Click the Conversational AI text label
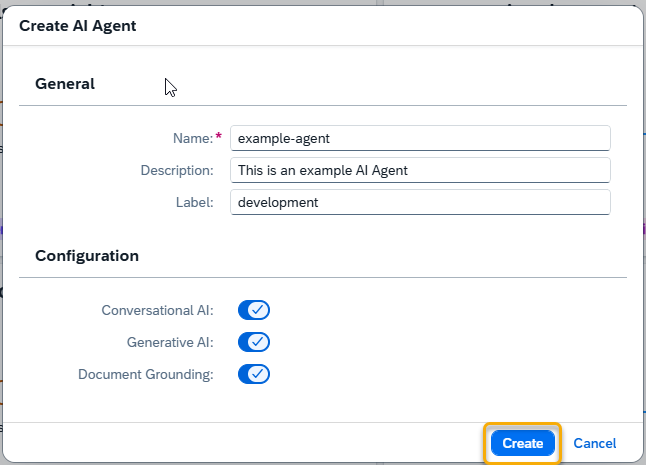Viewport: 646px width, 465px height. (157, 310)
